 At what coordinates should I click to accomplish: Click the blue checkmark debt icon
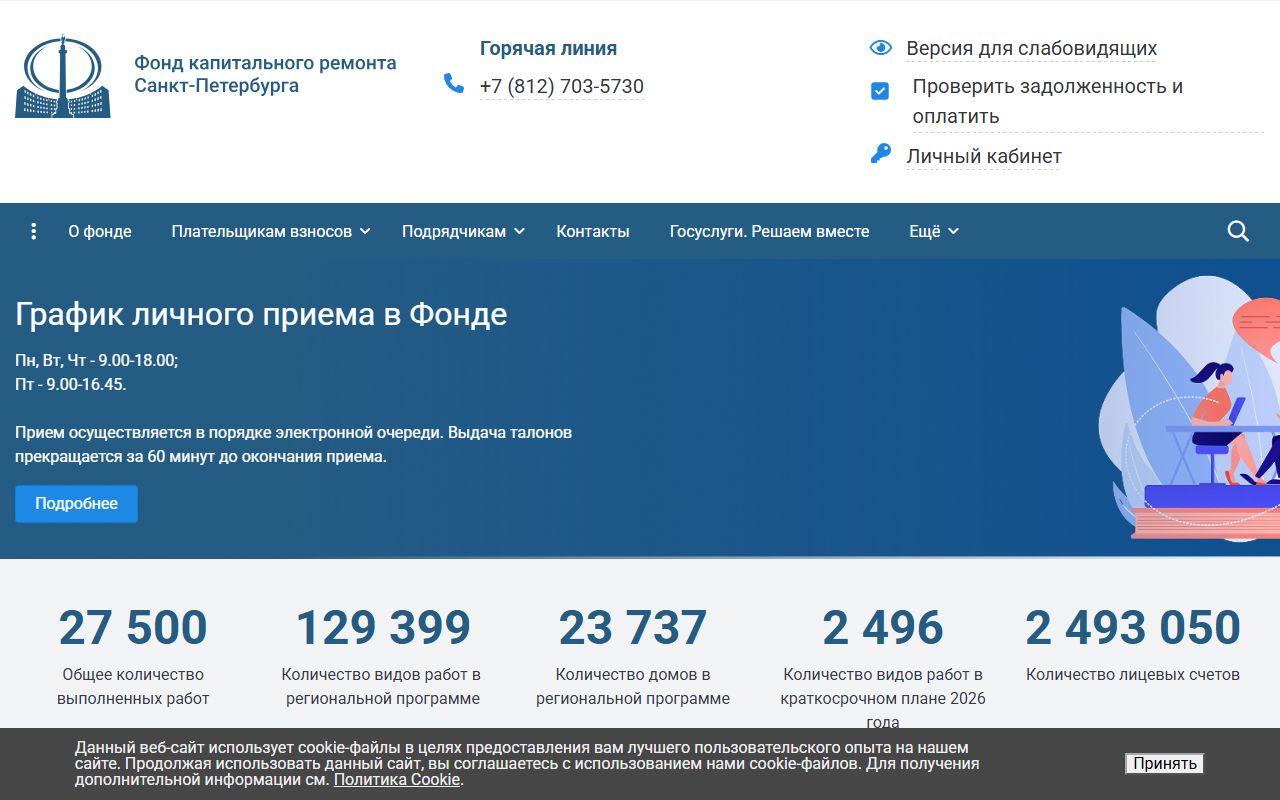(x=880, y=91)
